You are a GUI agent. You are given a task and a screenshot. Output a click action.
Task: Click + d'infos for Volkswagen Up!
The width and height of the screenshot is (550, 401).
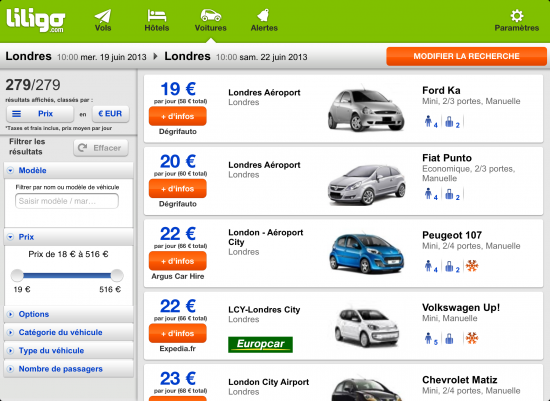click(177, 333)
